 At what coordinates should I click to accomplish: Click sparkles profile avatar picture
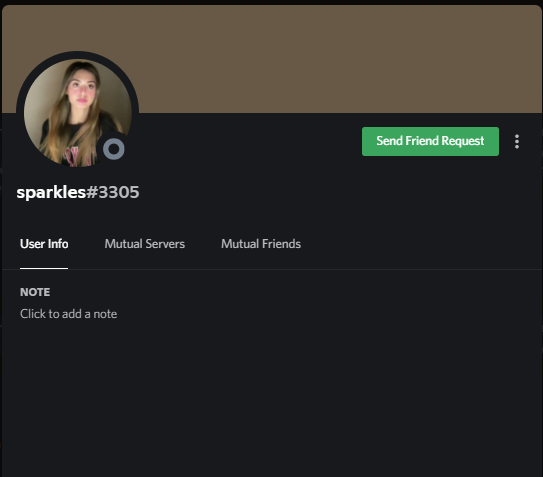pos(78,113)
